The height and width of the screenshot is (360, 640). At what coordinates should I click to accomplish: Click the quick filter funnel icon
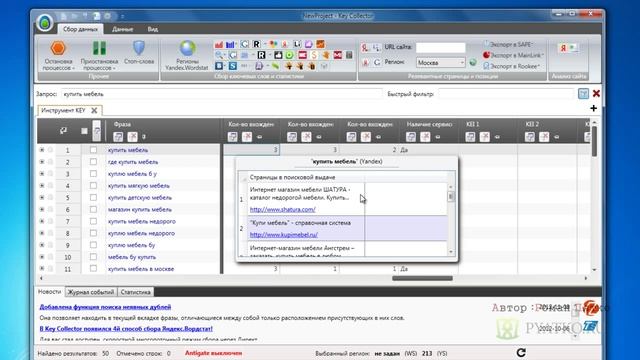pos(583,93)
